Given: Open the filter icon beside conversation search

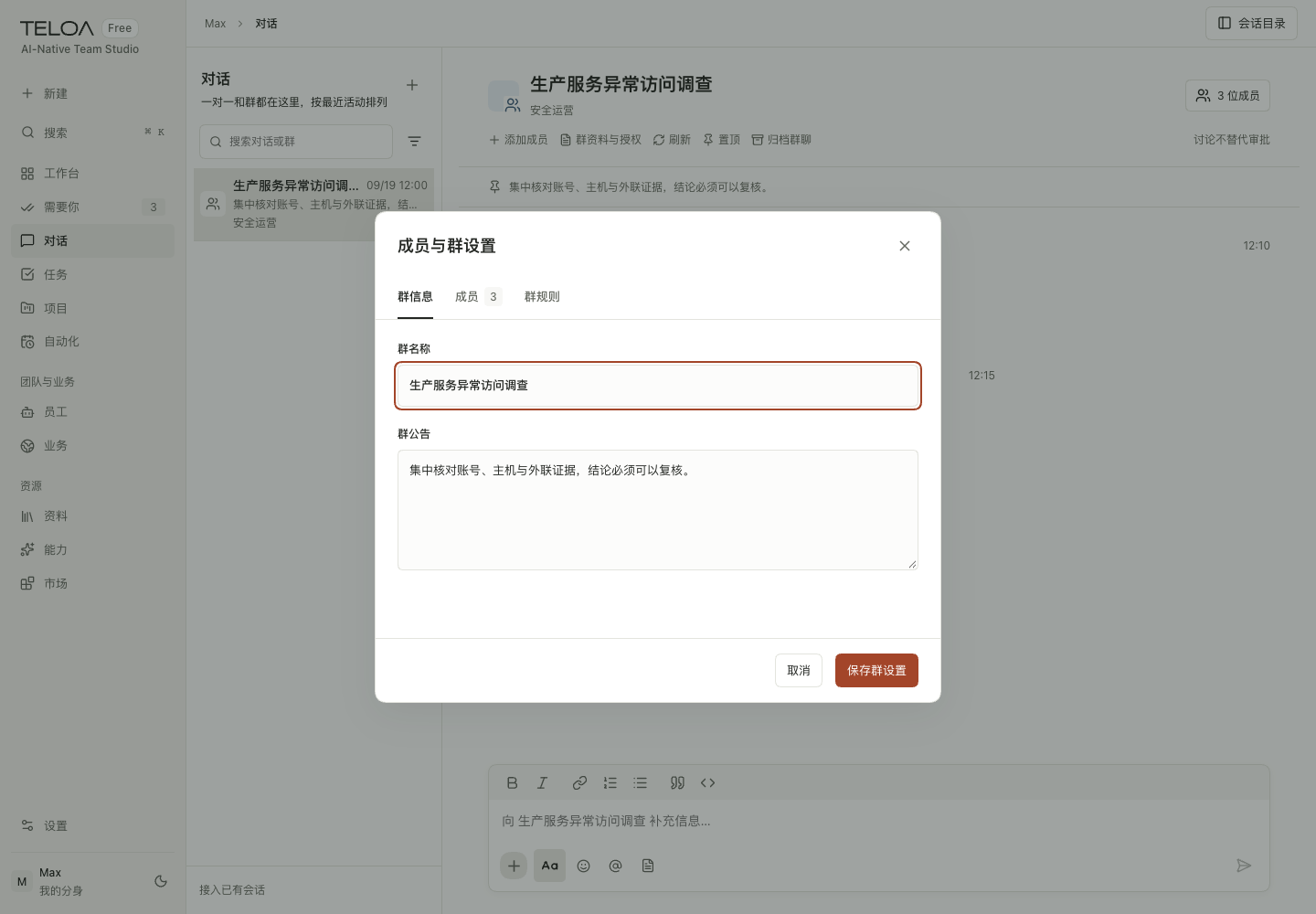Looking at the screenshot, I should pyautogui.click(x=414, y=142).
